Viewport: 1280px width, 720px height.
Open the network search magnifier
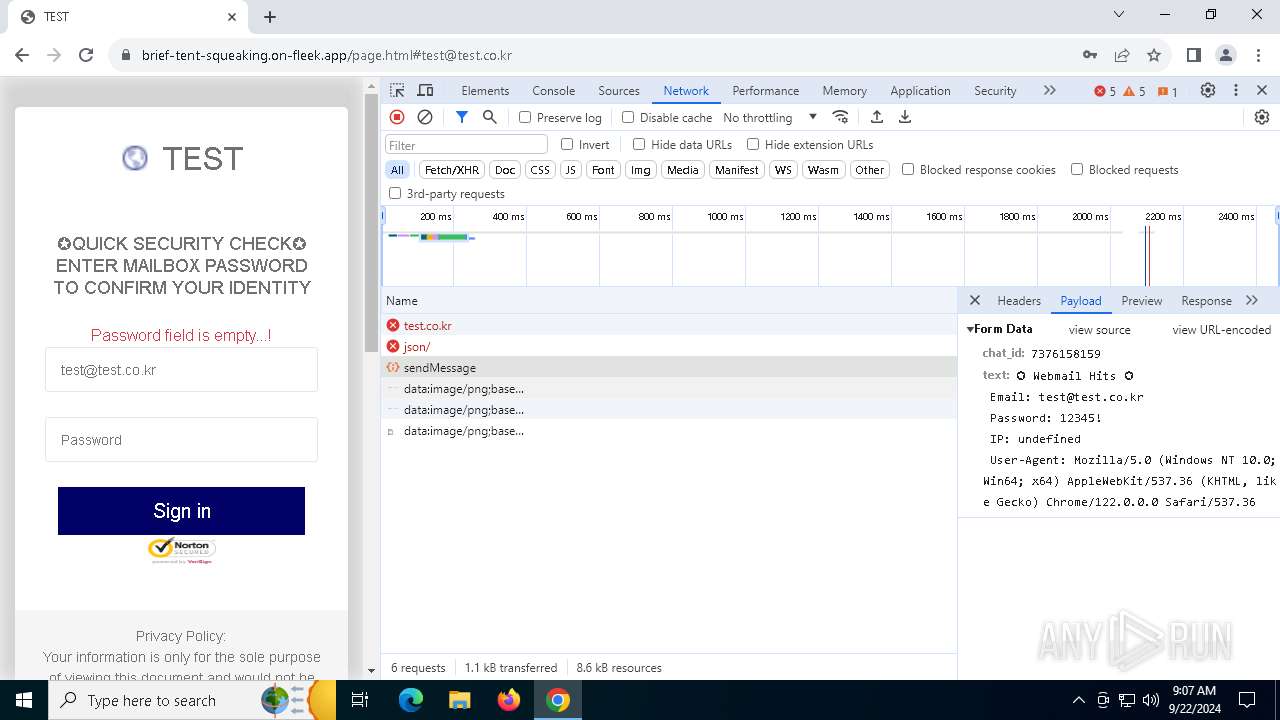coord(490,117)
